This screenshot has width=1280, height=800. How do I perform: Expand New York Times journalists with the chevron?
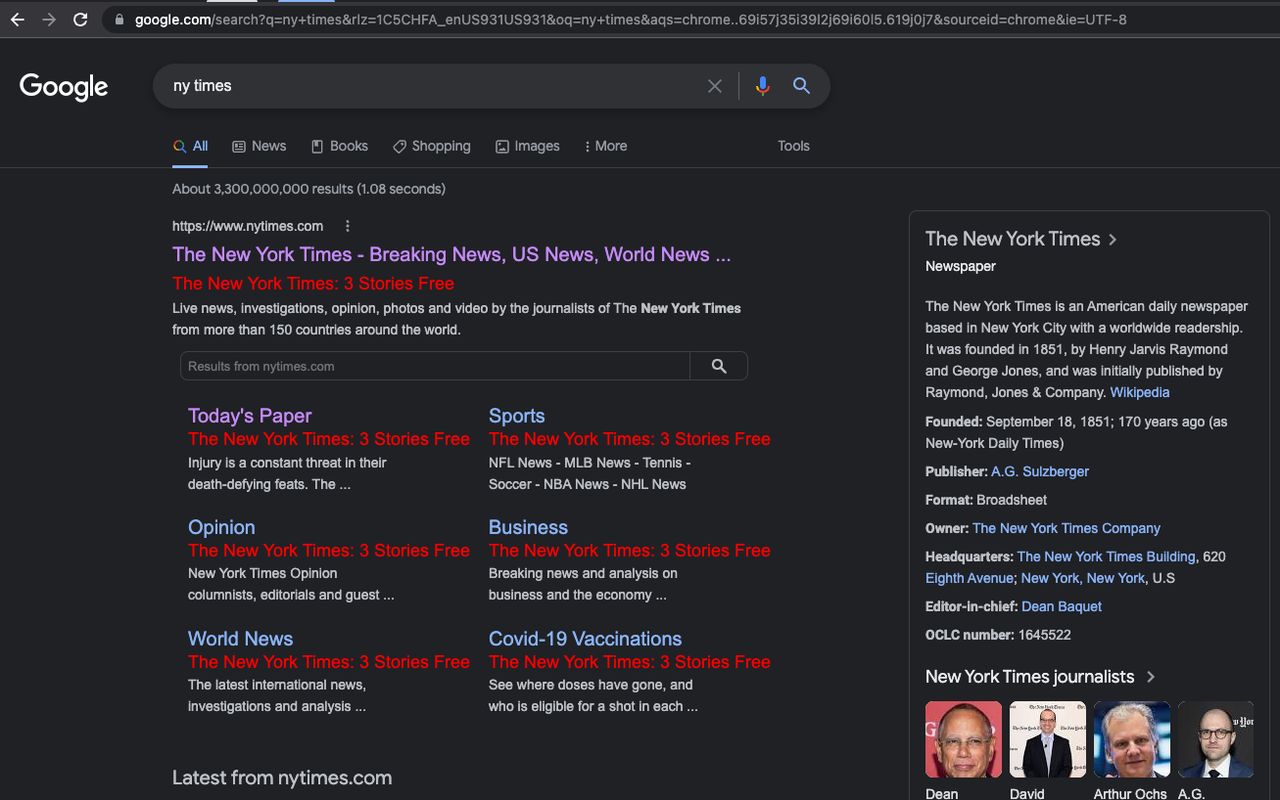(x=1150, y=677)
